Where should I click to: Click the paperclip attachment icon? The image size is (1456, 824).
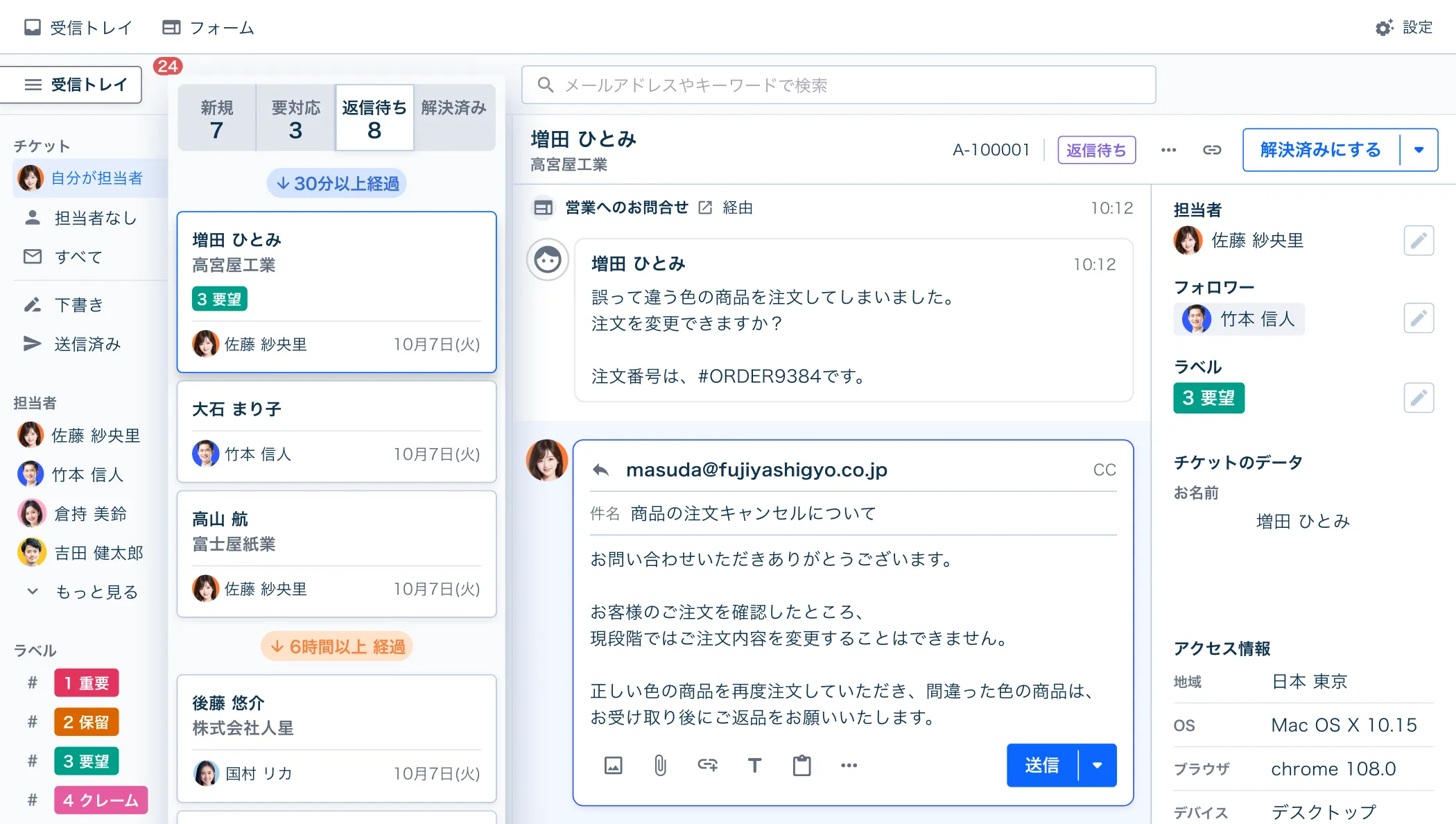coord(660,766)
